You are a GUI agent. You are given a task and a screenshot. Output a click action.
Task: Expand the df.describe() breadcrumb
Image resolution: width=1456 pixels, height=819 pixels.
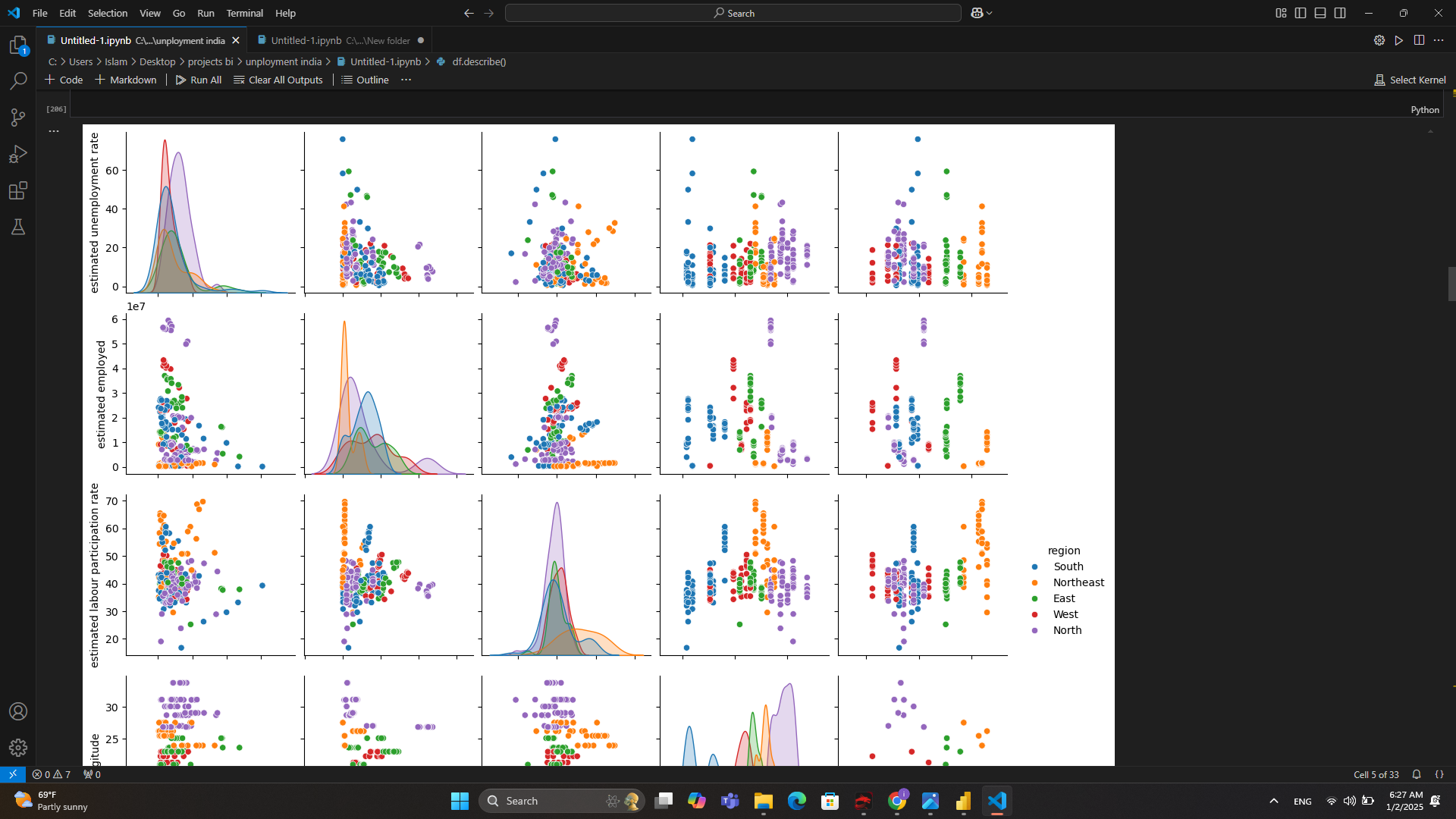coord(479,61)
